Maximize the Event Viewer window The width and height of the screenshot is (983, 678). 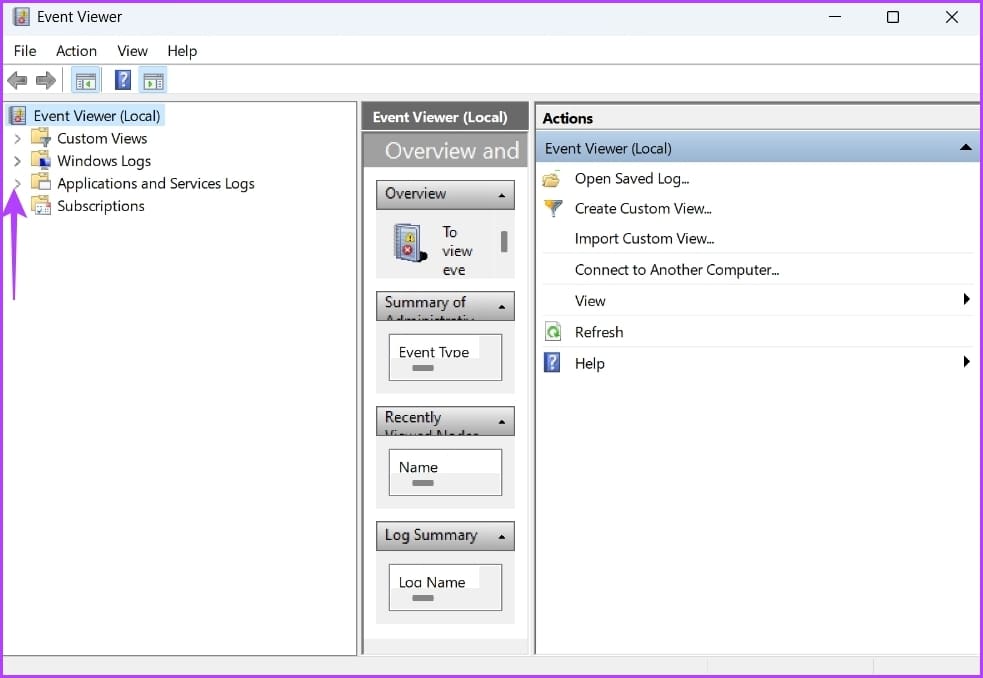click(893, 17)
